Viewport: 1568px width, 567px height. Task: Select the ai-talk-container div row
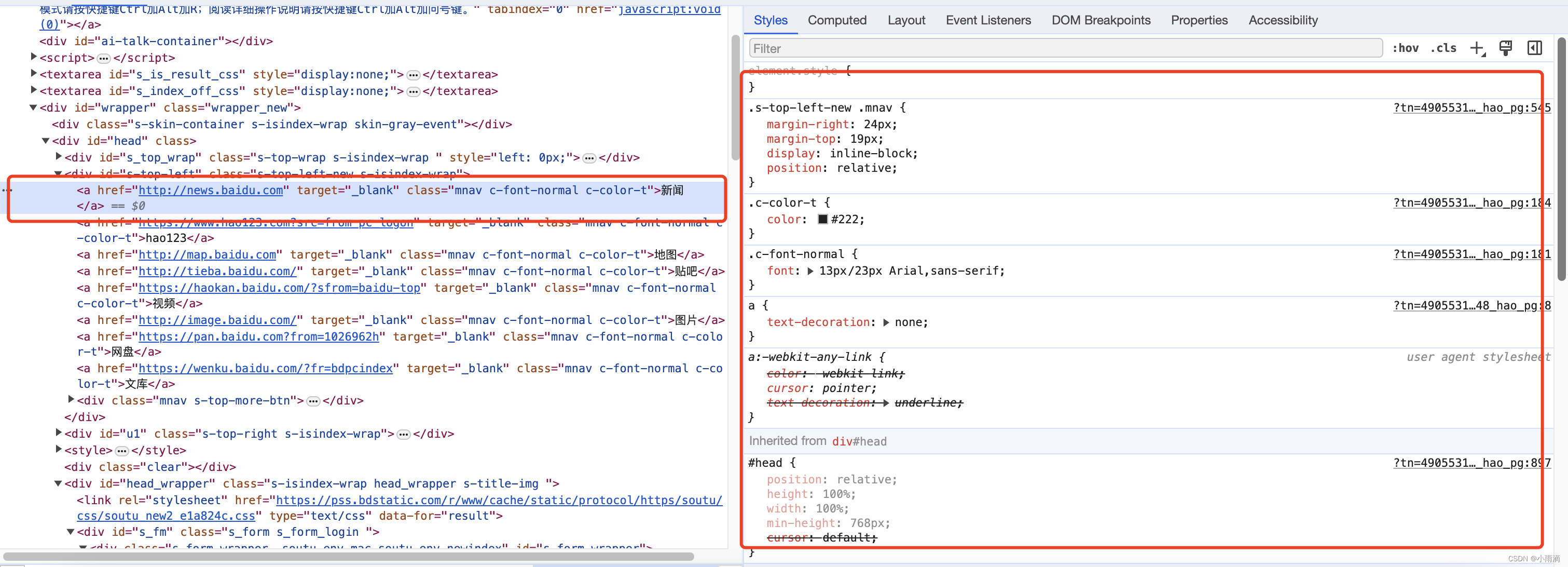coord(156,41)
